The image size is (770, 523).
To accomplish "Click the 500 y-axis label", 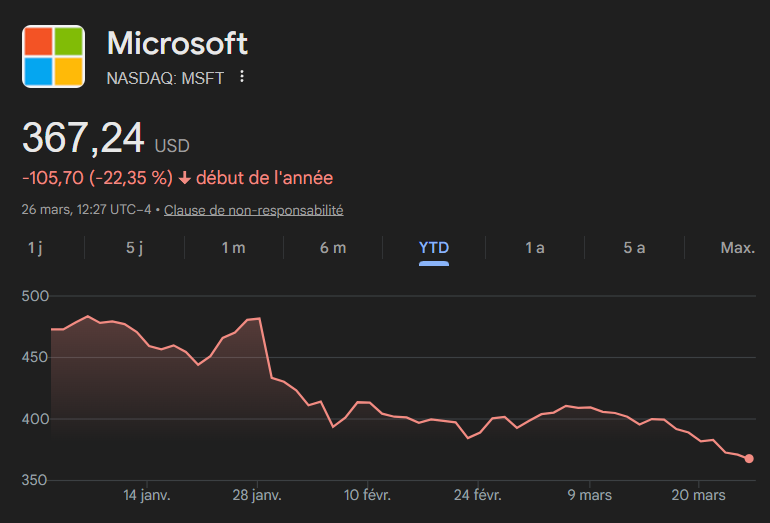I will (35, 296).
